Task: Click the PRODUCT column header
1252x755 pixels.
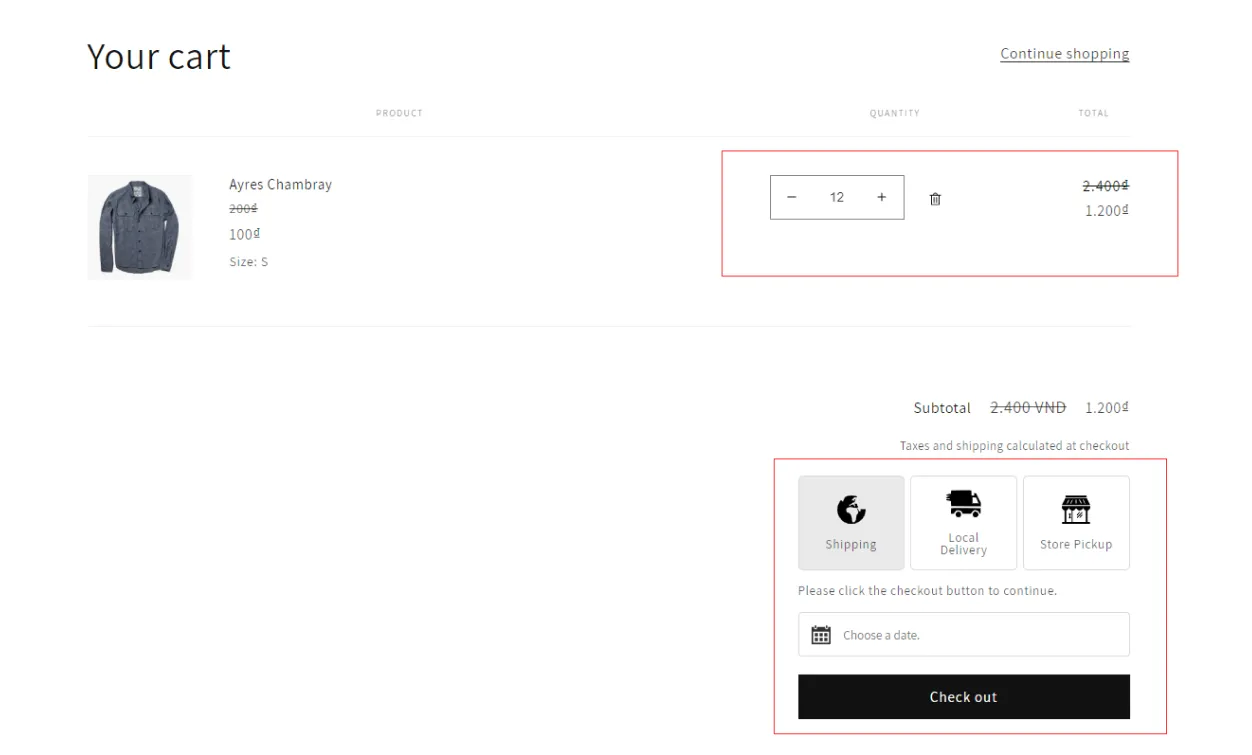Action: click(399, 114)
